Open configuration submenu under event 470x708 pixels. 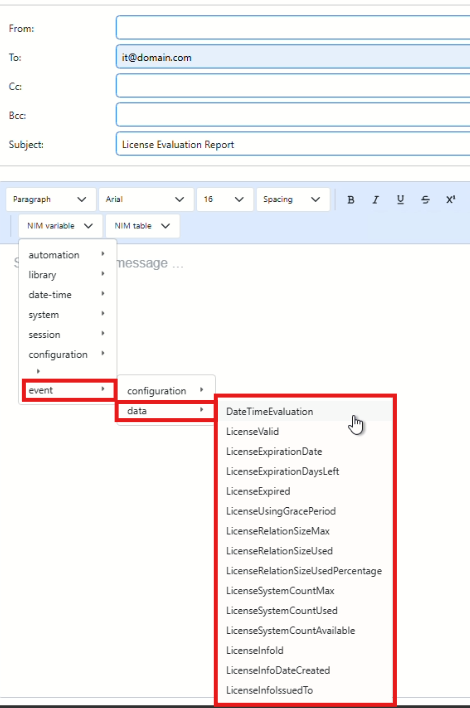pyautogui.click(x=166, y=391)
